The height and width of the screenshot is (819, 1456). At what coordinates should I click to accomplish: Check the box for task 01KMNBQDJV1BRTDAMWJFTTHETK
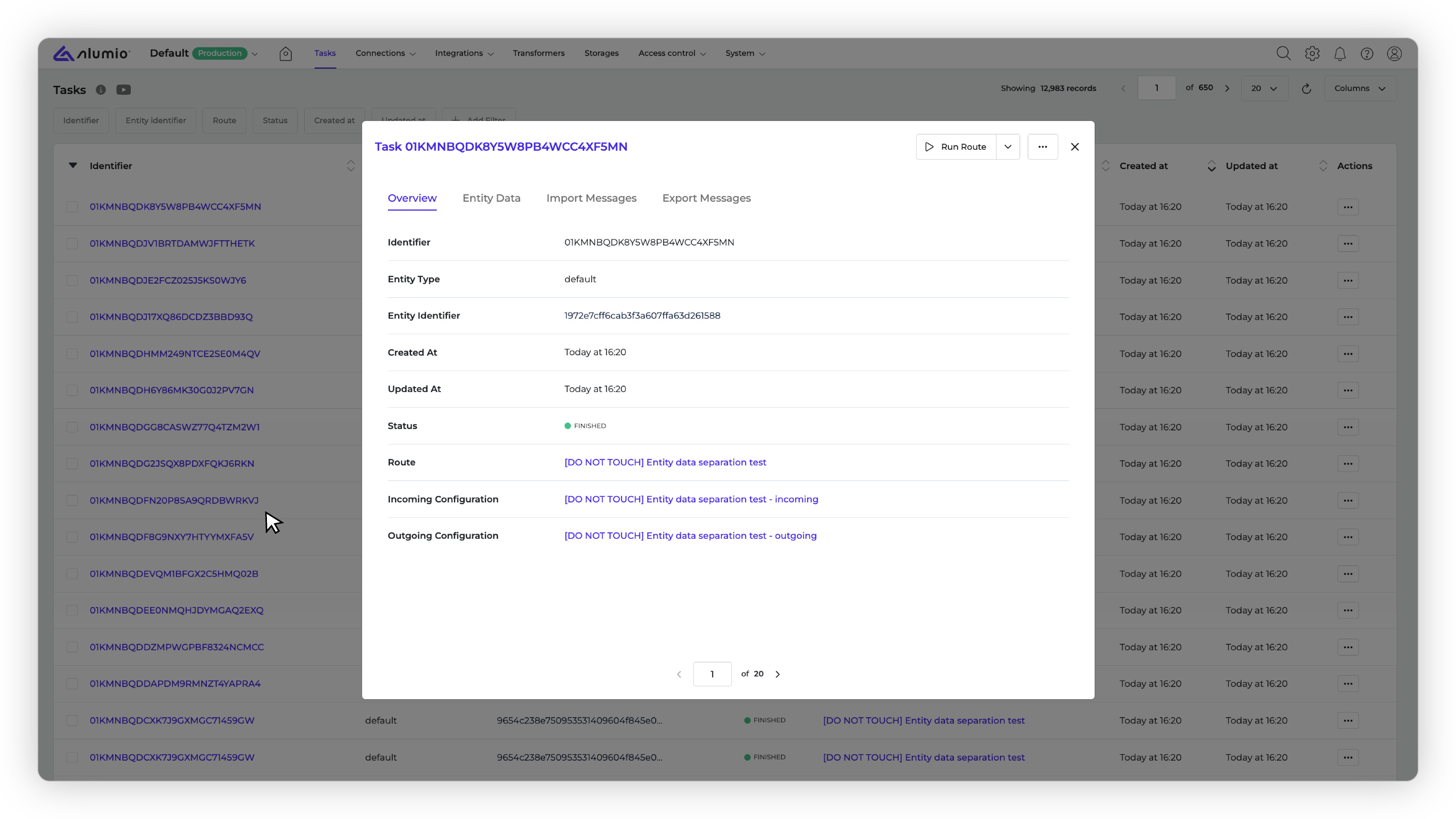(72, 243)
